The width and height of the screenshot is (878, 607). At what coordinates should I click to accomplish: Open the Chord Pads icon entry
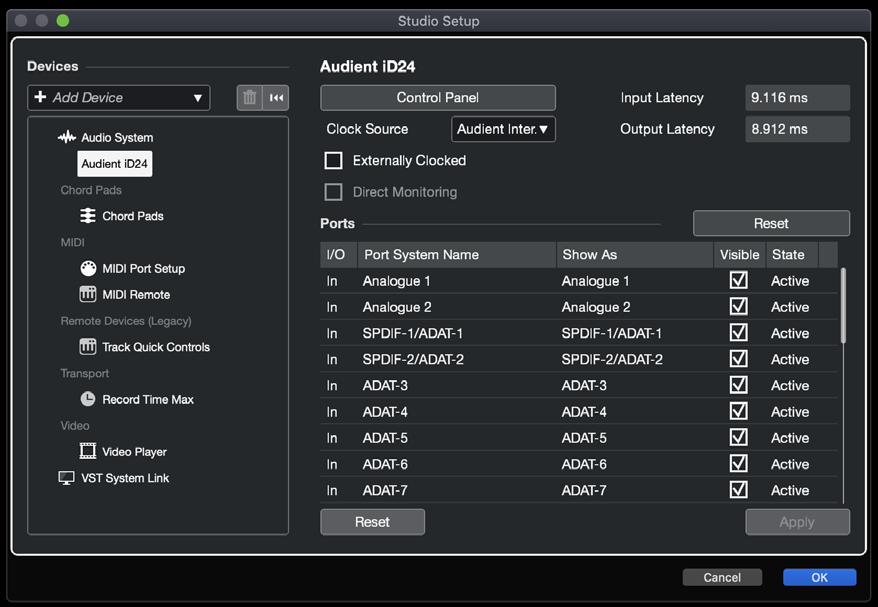88,216
